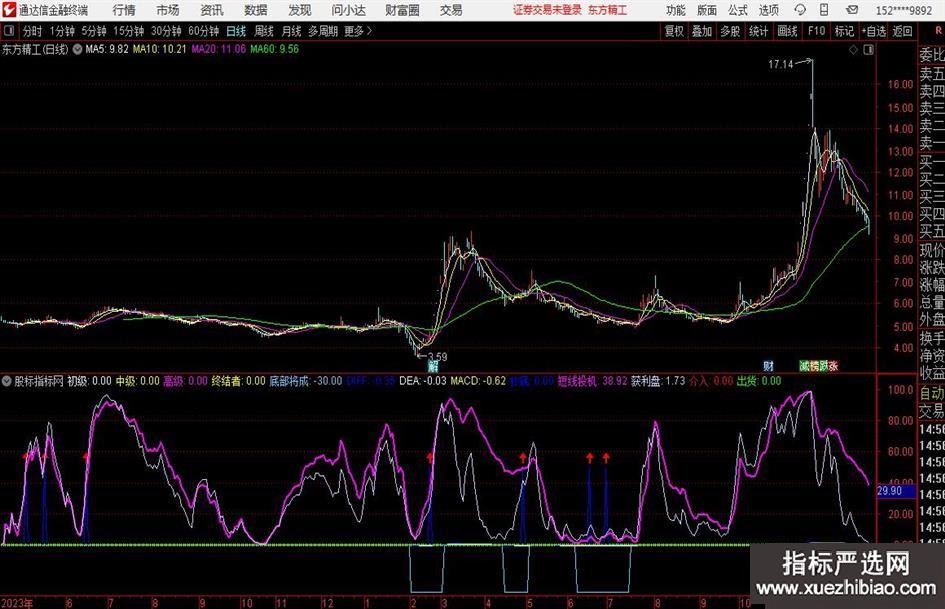The width and height of the screenshot is (945, 609).
Task: Click the 通达信 app logo icon
Action: (8, 10)
